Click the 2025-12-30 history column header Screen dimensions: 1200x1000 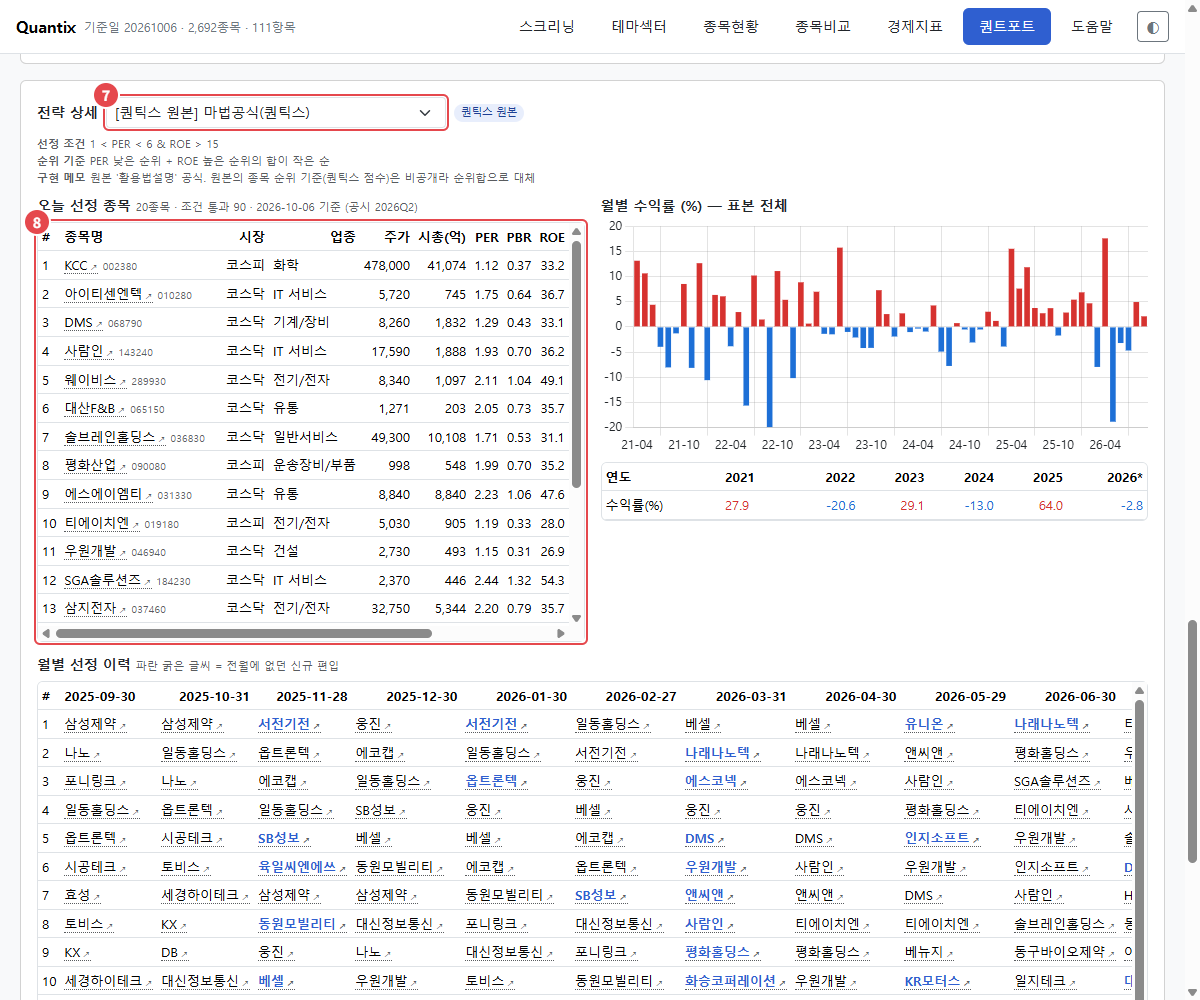tap(422, 696)
